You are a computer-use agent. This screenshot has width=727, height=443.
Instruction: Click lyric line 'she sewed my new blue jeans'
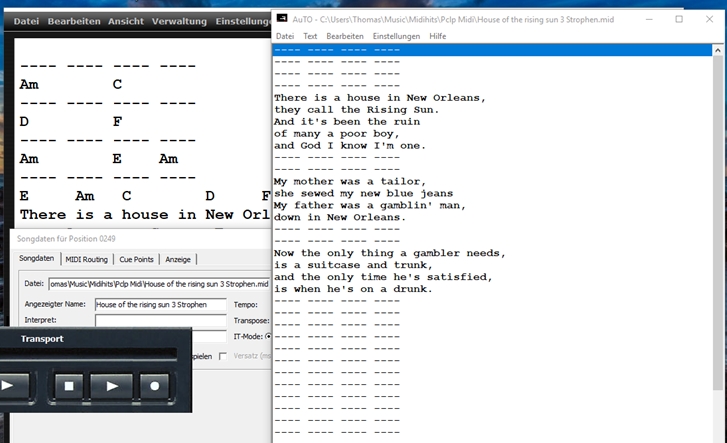click(364, 193)
